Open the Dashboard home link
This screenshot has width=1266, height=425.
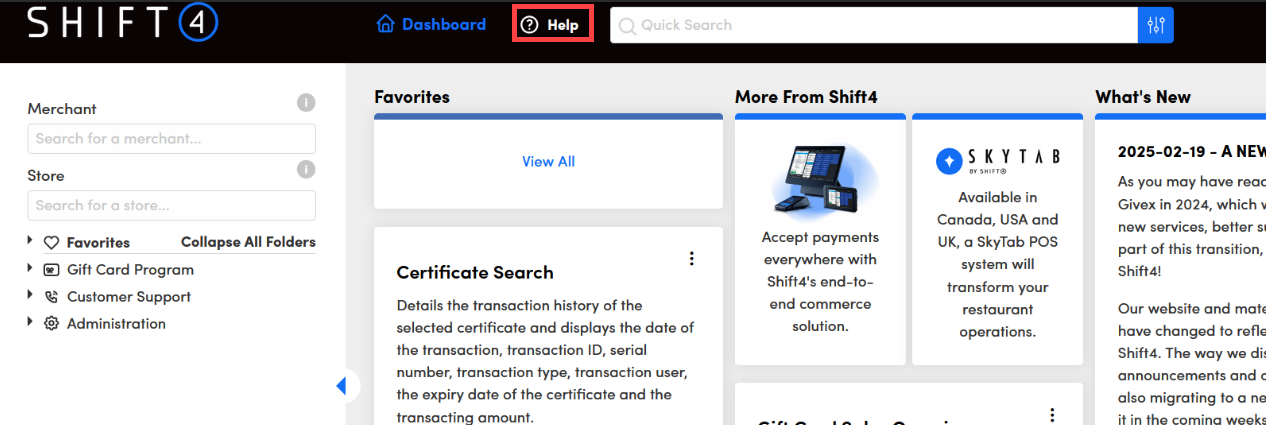click(431, 24)
